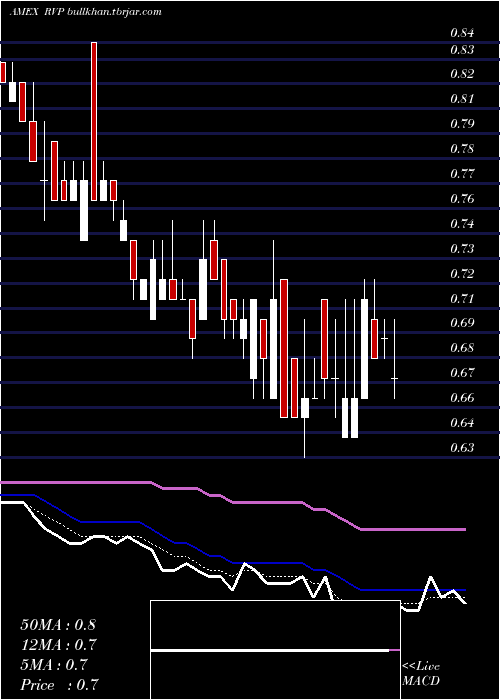Click the 0.79 price axis label

pyautogui.click(x=462, y=124)
